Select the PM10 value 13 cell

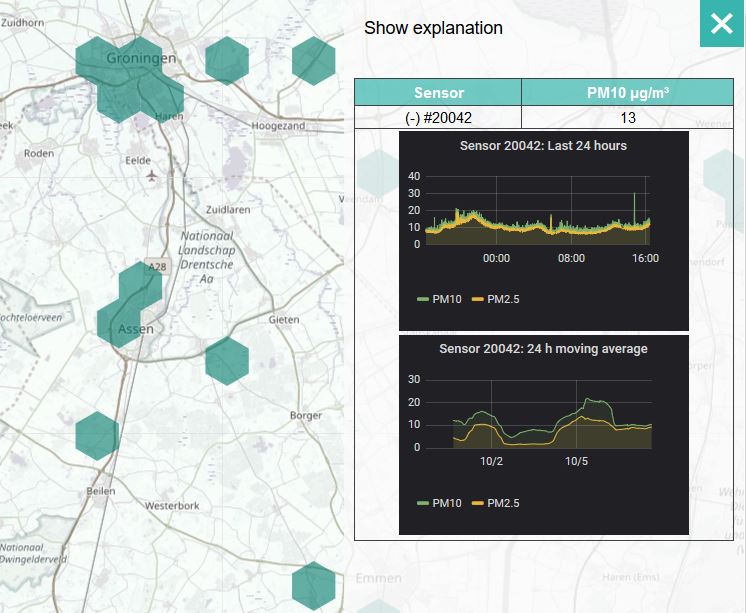[628, 118]
